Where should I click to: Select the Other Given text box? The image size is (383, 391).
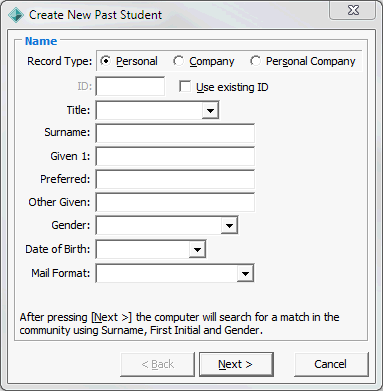pyautogui.click(x=175, y=202)
